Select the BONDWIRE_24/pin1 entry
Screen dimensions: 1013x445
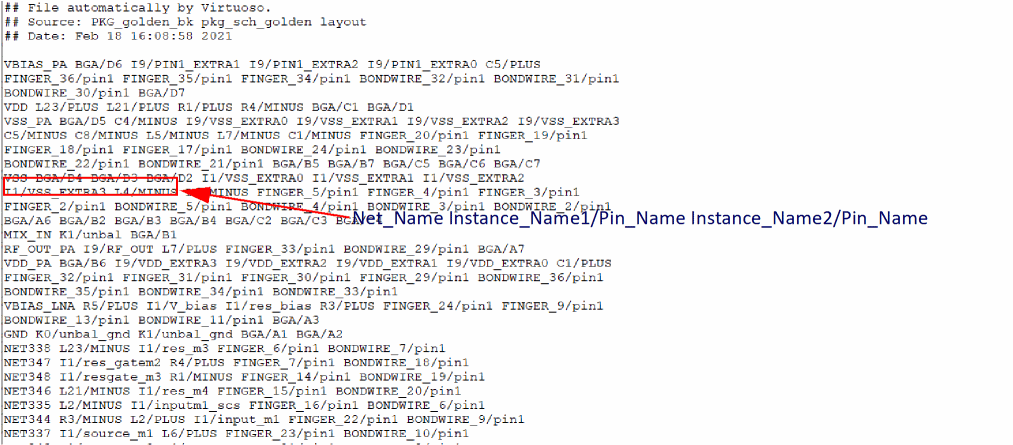[304, 150]
